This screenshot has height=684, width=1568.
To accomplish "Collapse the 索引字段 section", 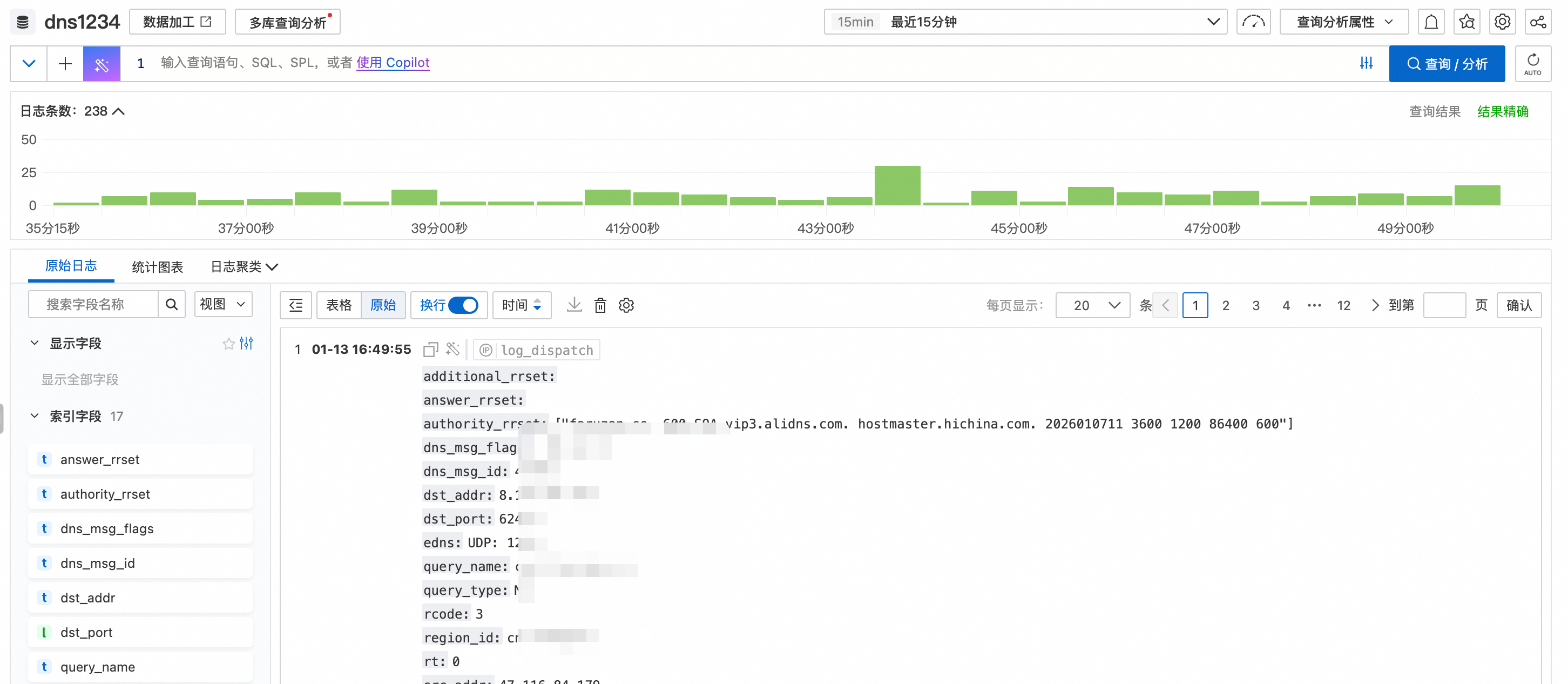I will [35, 416].
